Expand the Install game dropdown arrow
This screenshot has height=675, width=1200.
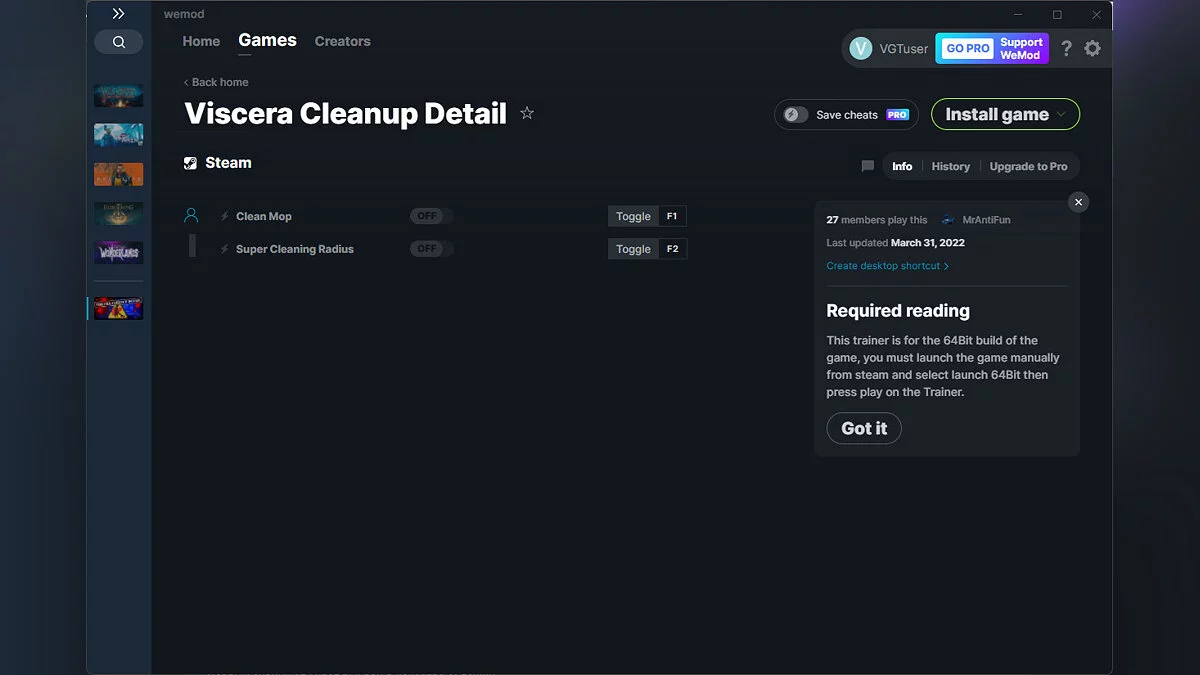[1061, 115]
